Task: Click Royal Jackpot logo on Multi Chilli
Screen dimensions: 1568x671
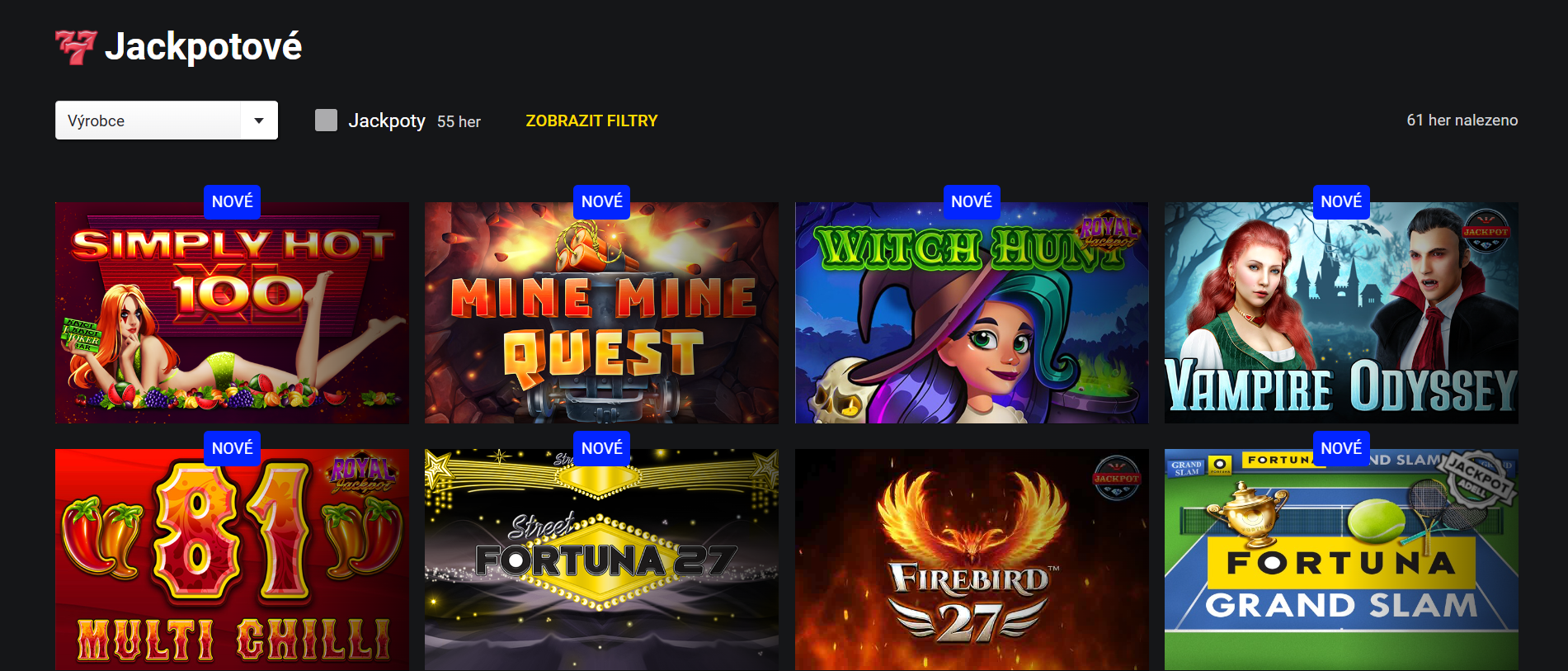Action: click(x=363, y=475)
